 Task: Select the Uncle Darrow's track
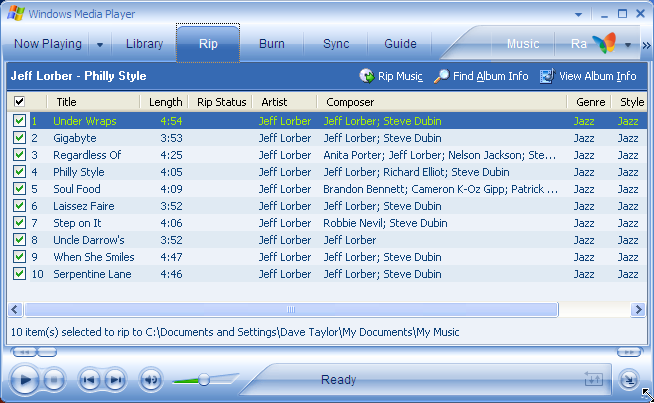(x=89, y=240)
